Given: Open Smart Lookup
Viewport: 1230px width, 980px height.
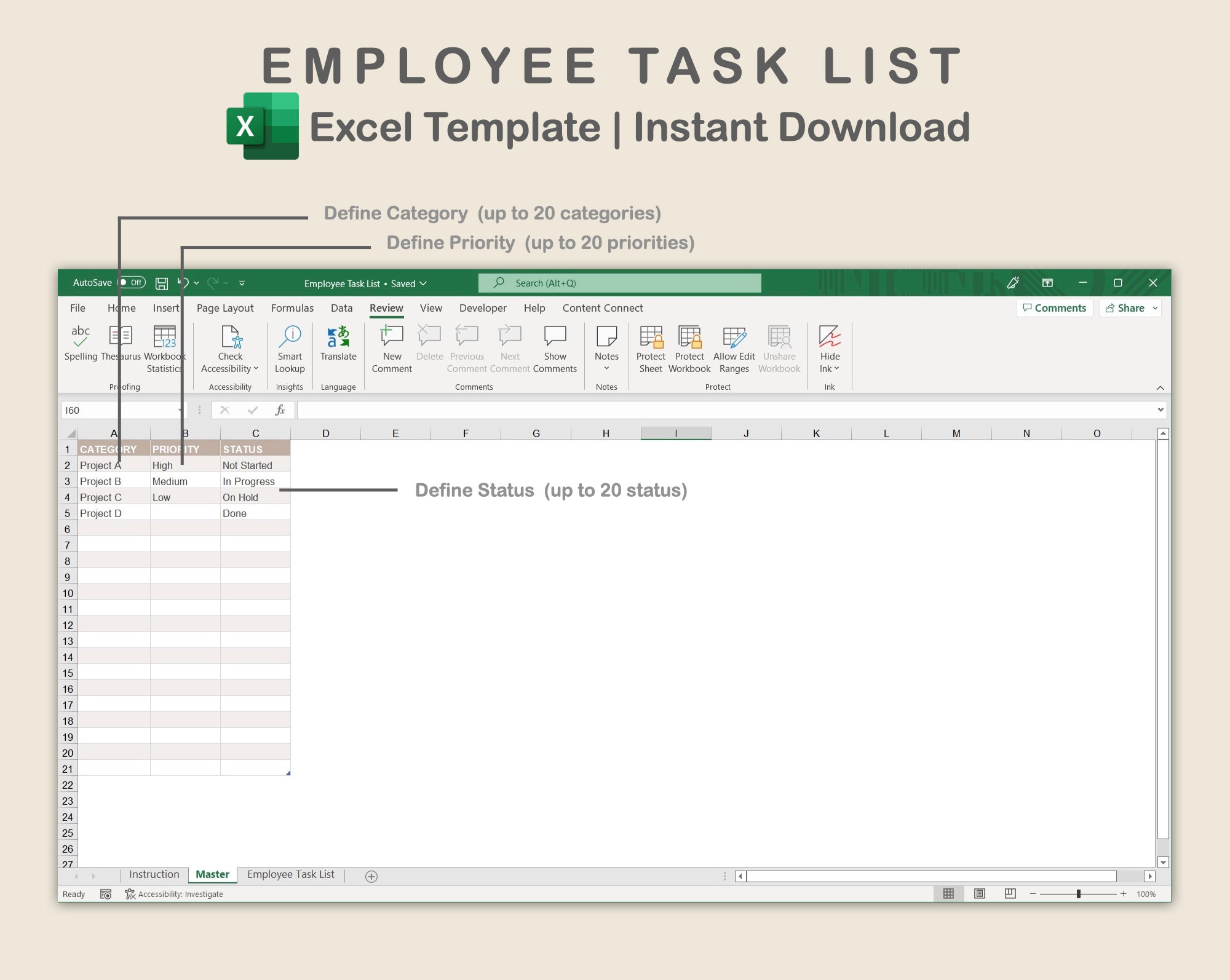Looking at the screenshot, I should 289,347.
